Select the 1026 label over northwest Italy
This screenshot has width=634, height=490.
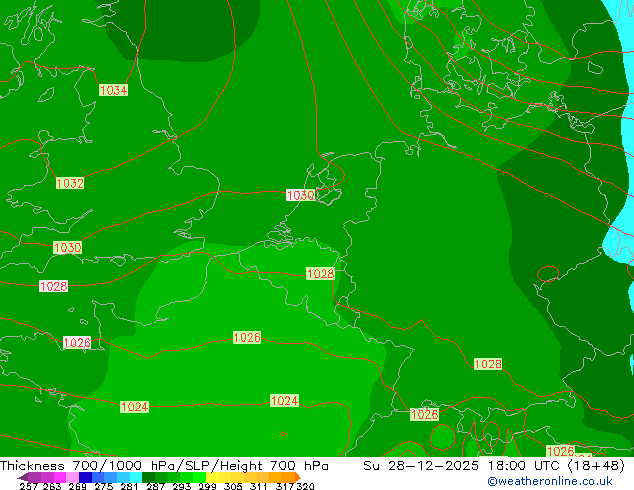tap(424, 414)
